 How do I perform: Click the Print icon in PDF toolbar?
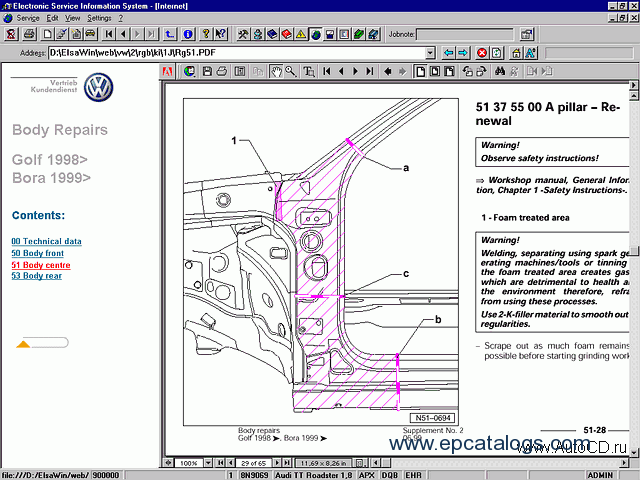point(222,72)
